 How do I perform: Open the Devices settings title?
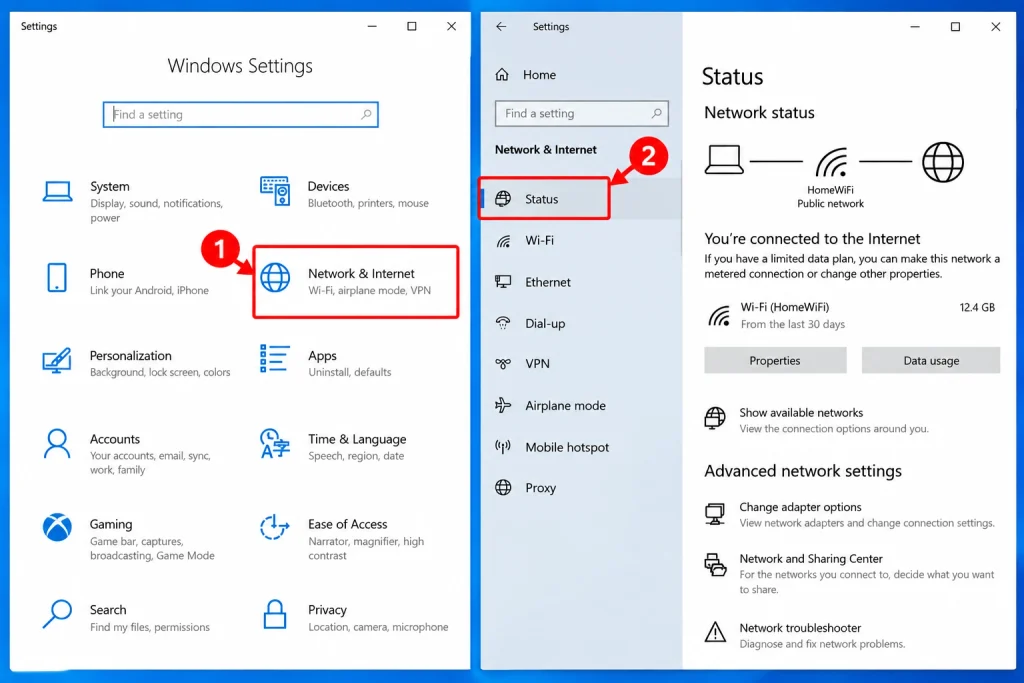pyautogui.click(x=328, y=187)
